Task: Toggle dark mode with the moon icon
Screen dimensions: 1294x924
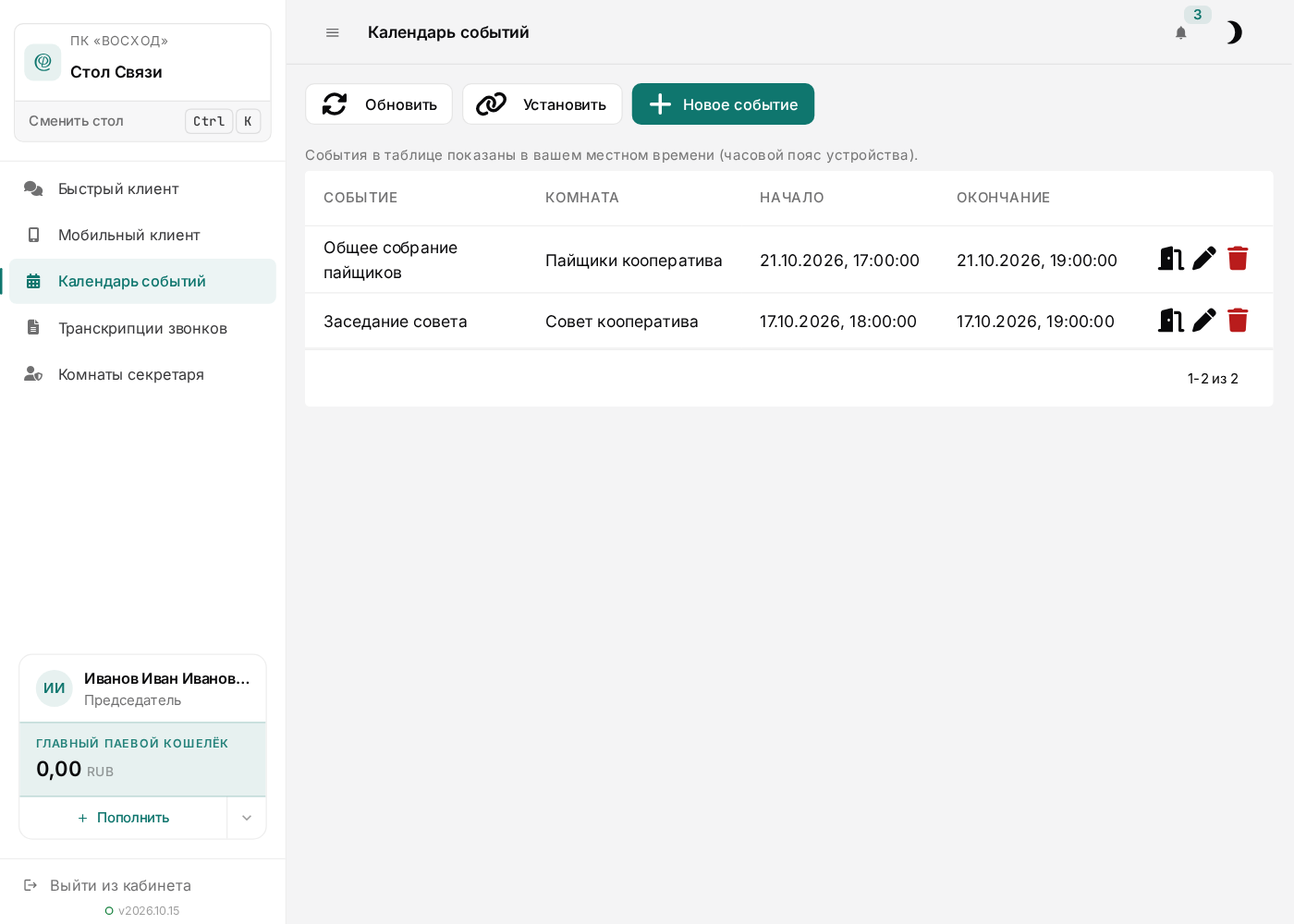Action: click(x=1234, y=33)
